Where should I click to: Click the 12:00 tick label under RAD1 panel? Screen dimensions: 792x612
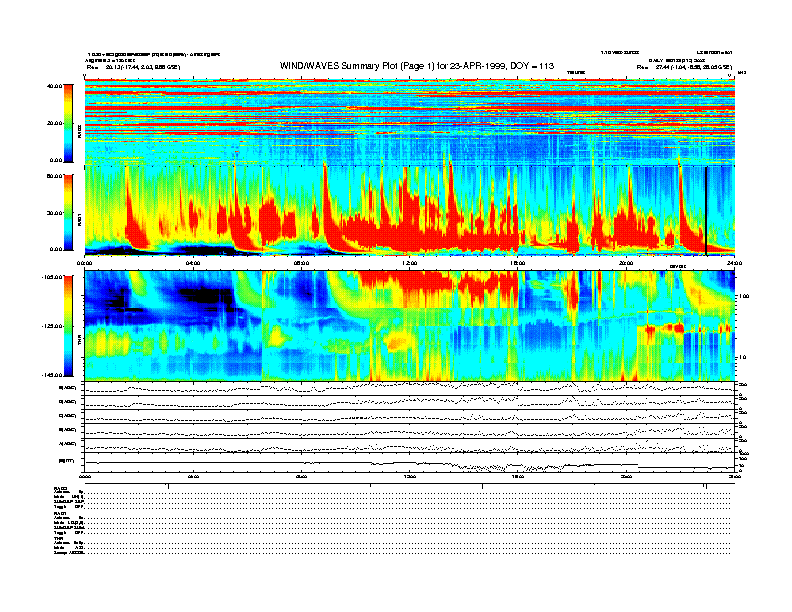pyautogui.click(x=409, y=264)
